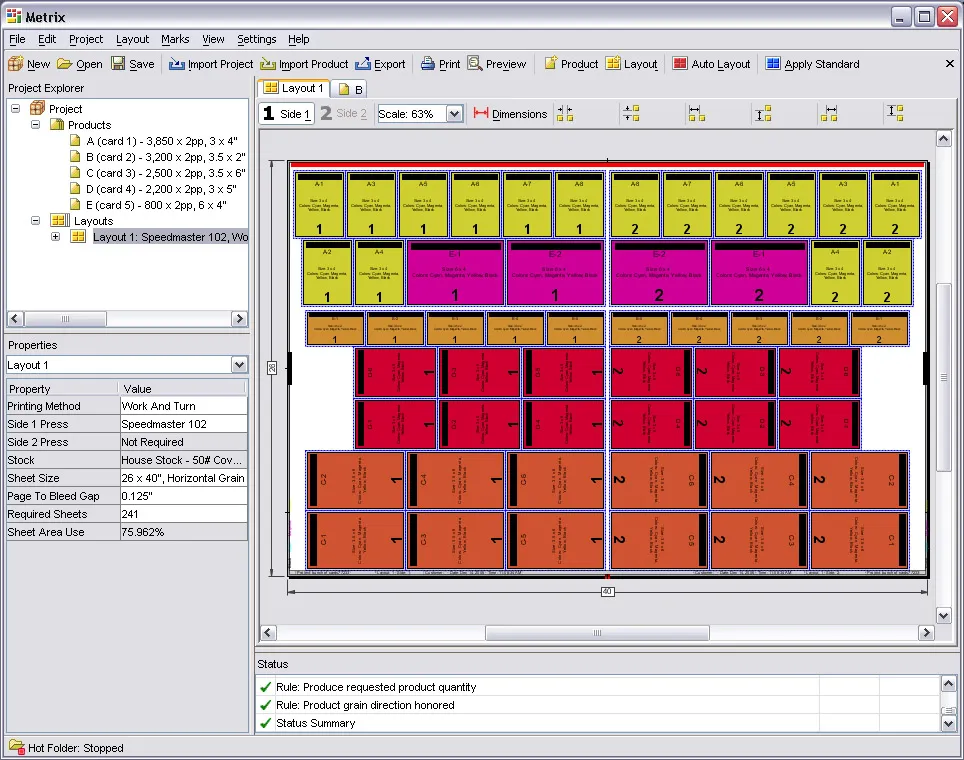Screen dimensions: 964x760
Task: Click the Status panel scroll down arrow
Action: (949, 724)
